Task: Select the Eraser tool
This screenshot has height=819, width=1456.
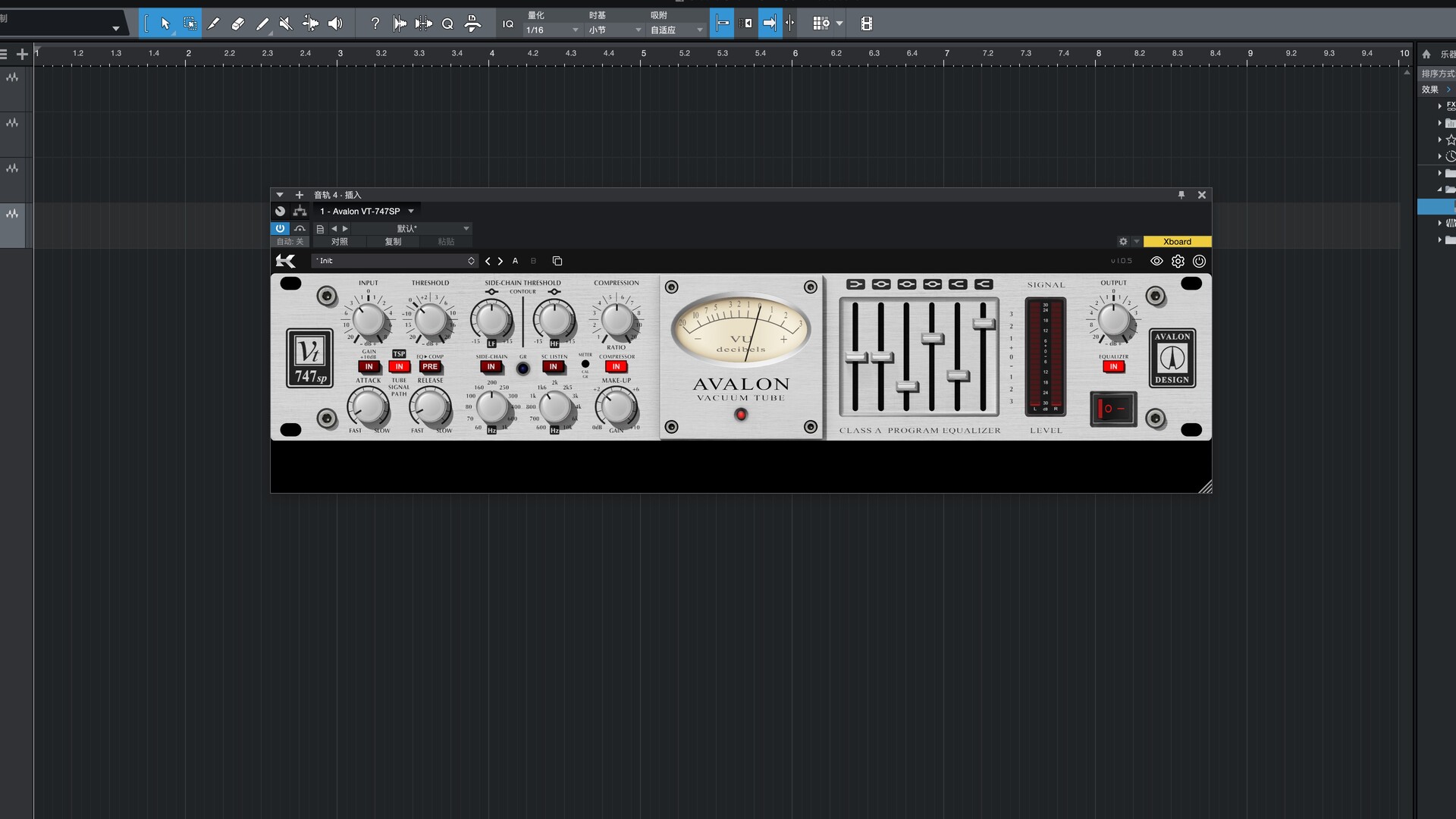Action: click(x=238, y=24)
